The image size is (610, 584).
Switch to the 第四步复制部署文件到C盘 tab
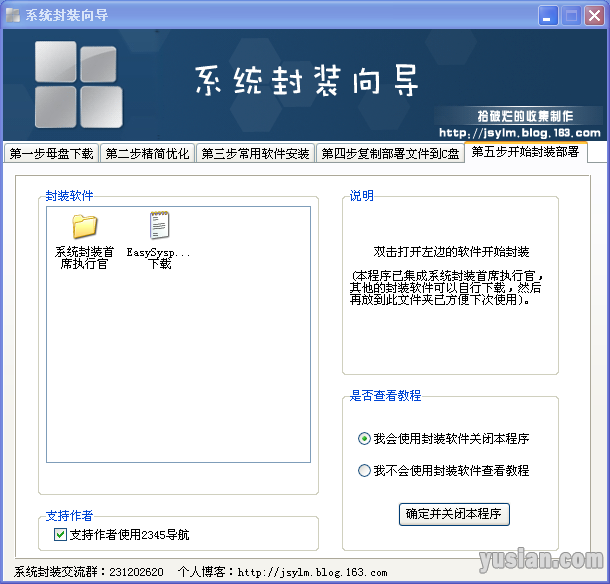pyautogui.click(x=391, y=154)
